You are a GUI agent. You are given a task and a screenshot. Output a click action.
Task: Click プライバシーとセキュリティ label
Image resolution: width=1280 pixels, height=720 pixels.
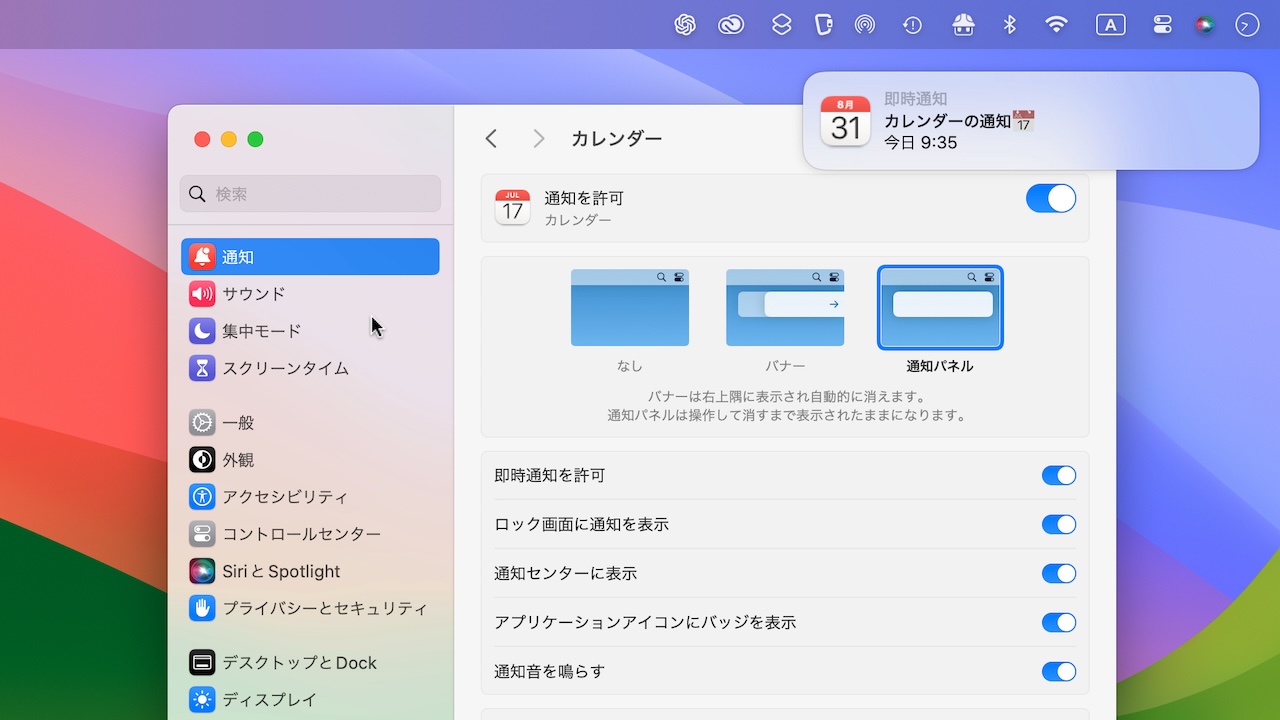[x=325, y=608]
